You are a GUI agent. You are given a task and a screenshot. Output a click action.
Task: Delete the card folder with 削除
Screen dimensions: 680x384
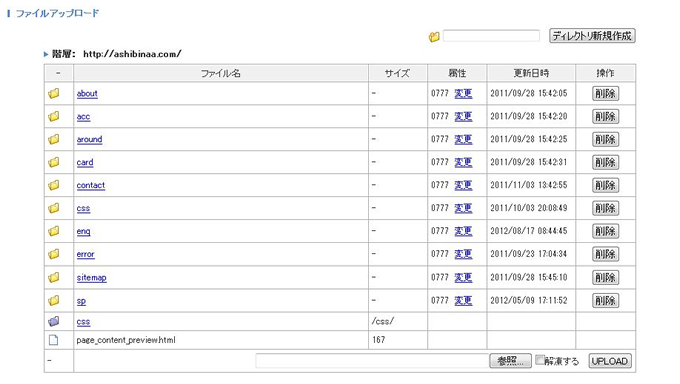[605, 162]
